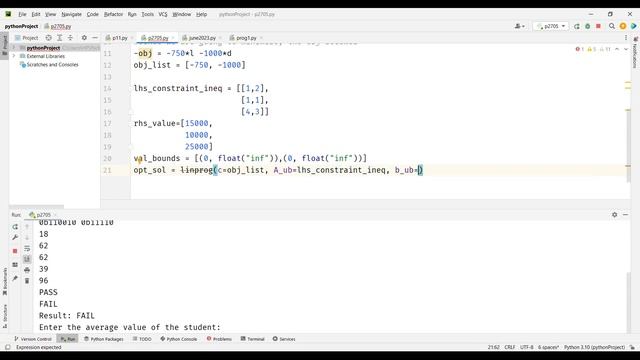Clear run console with trash icon

coord(27,281)
